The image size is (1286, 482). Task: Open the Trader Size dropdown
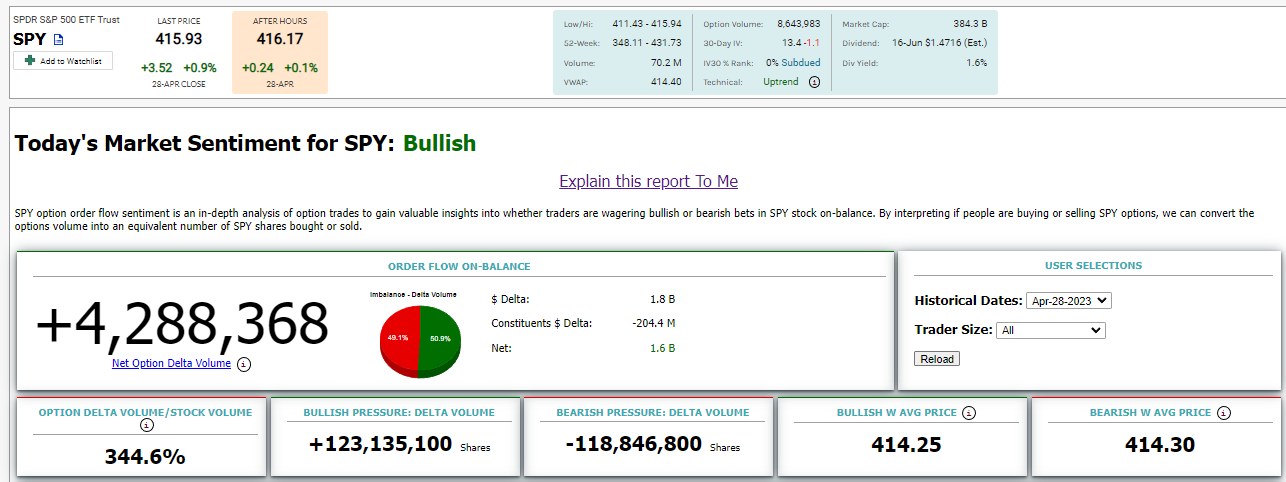1051,330
